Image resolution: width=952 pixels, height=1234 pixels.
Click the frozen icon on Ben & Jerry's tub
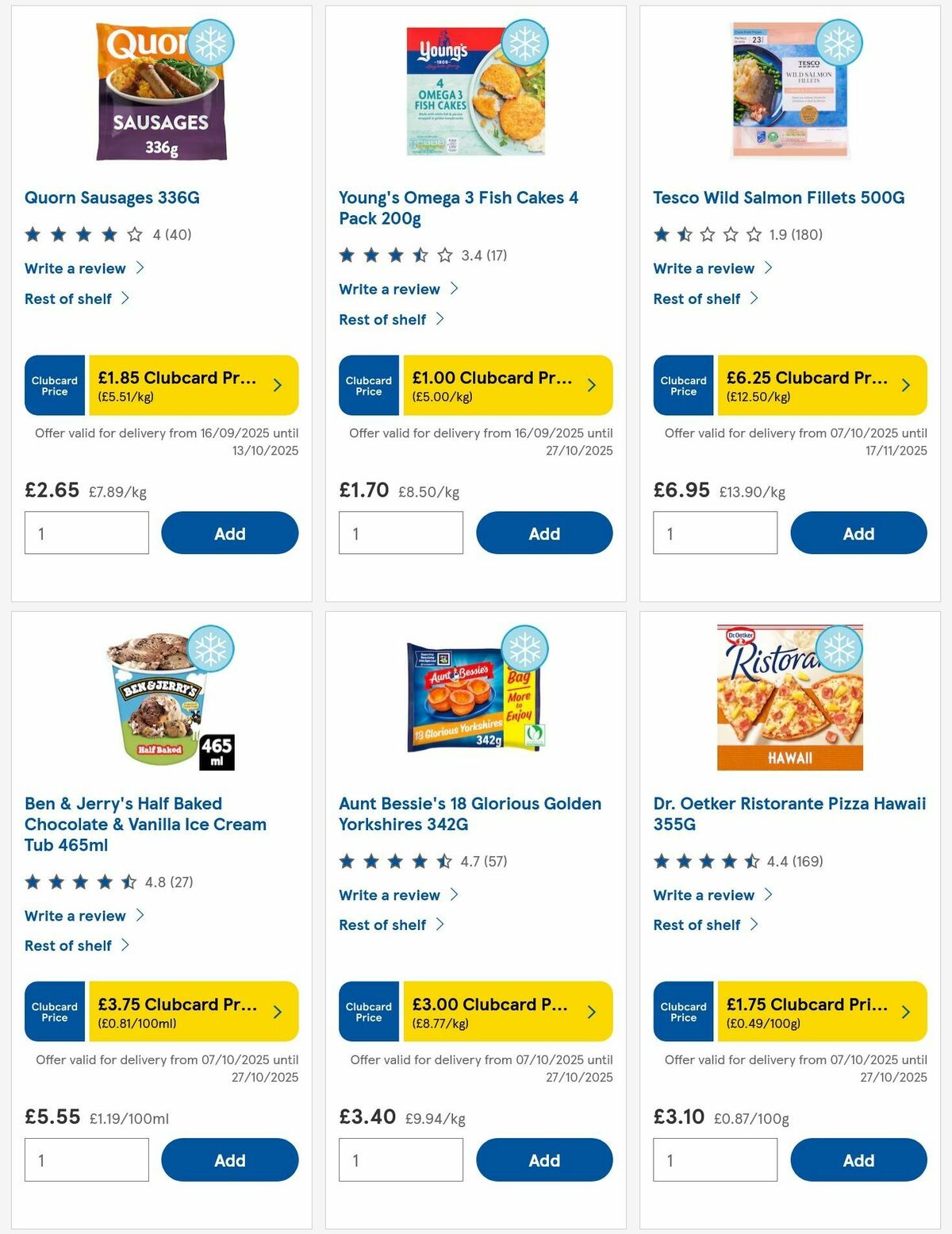point(209,649)
